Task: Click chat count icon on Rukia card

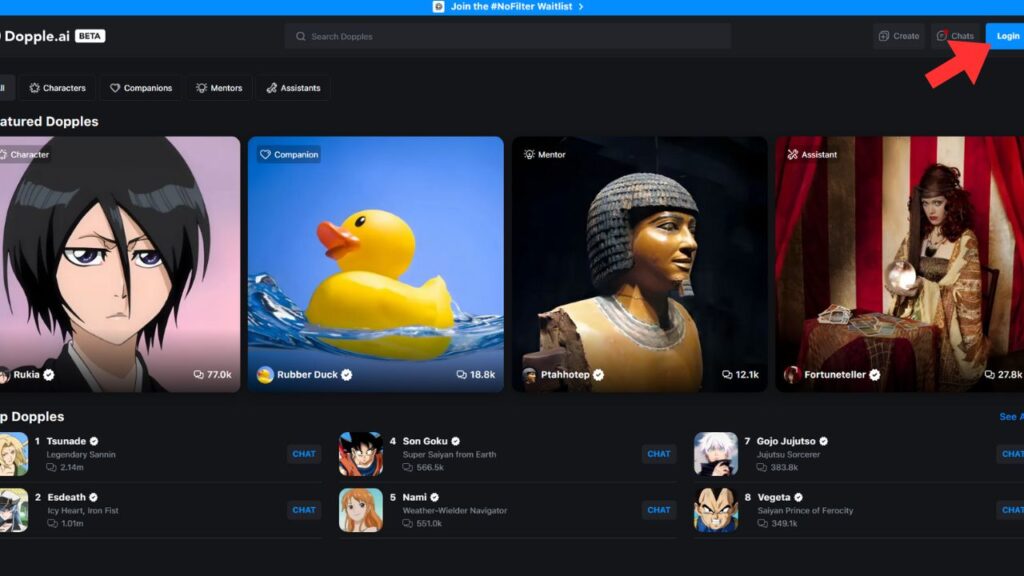Action: [199, 375]
